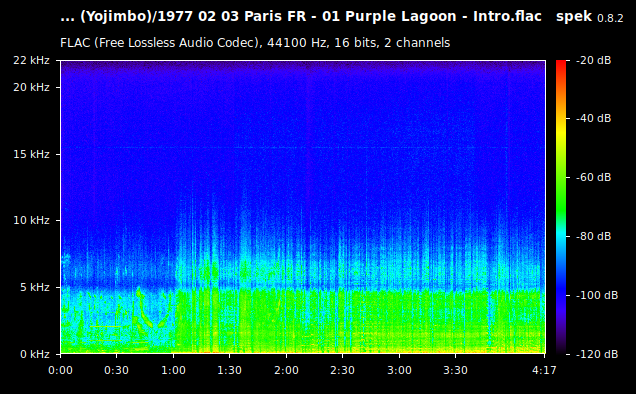Image resolution: width=636 pixels, height=394 pixels.
Task: Click the '-120 dB' scale label
Action: click(597, 354)
